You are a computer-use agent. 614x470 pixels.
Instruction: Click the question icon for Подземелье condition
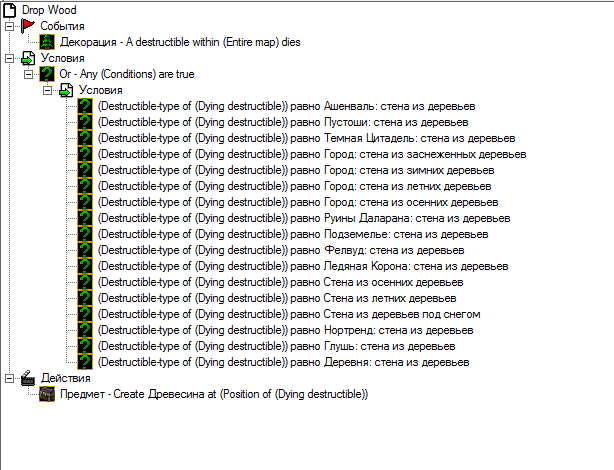point(85,234)
